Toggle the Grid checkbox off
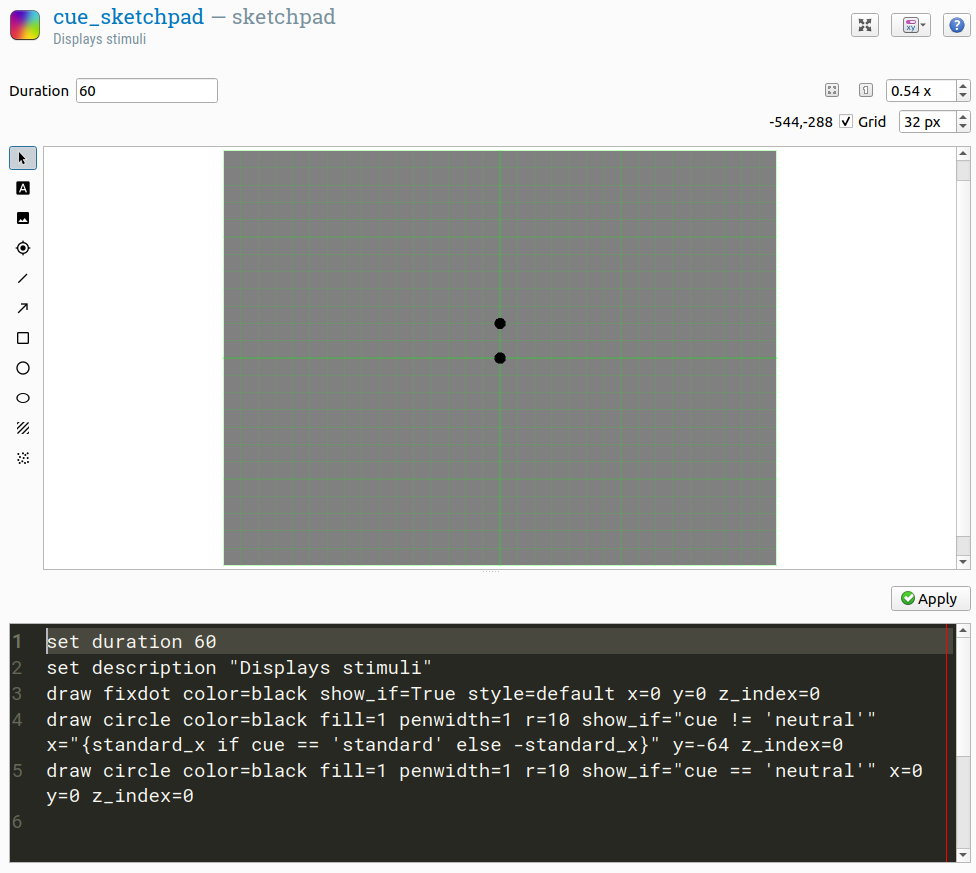 tap(846, 121)
